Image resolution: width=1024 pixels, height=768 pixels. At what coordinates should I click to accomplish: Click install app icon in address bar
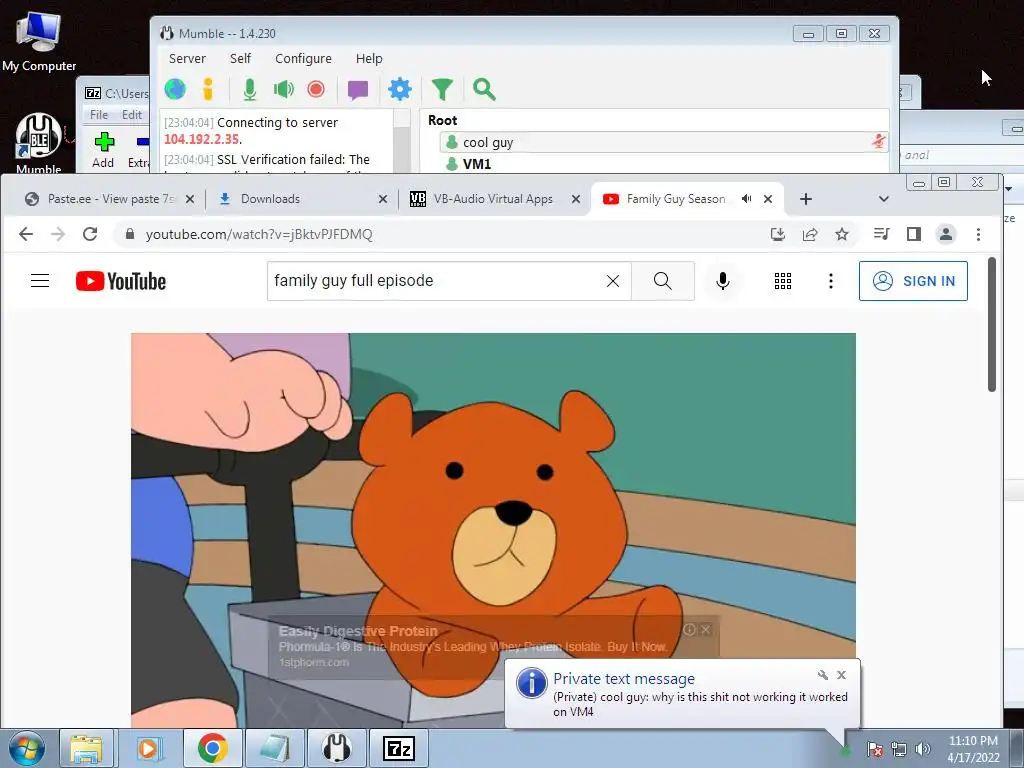pos(777,234)
